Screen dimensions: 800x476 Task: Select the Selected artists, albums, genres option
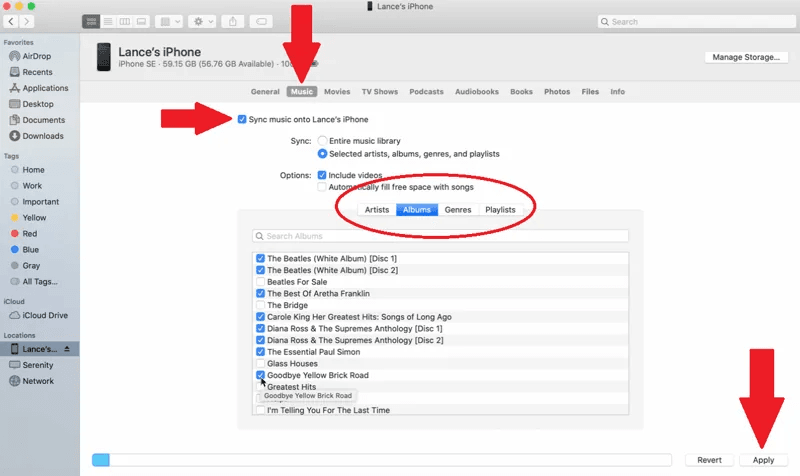pyautogui.click(x=322, y=154)
